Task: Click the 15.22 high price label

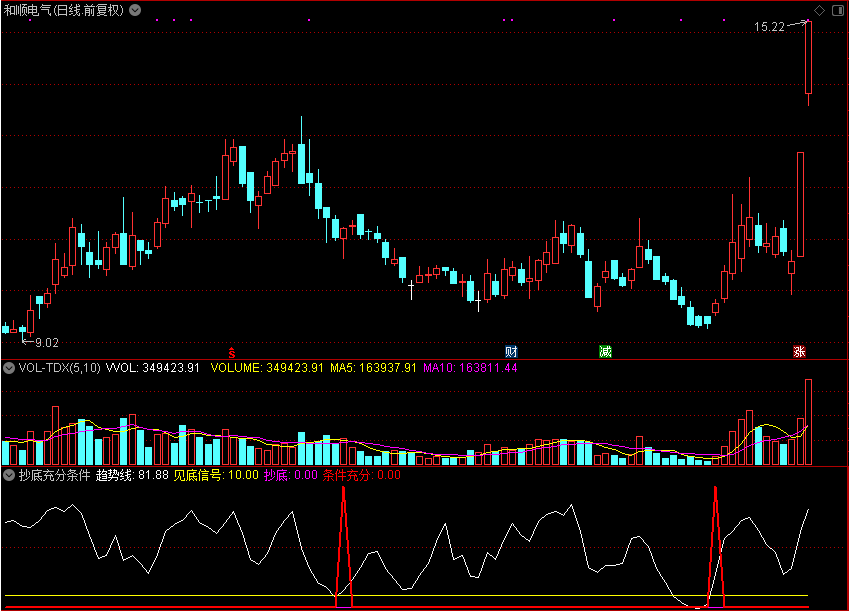Action: (769, 27)
